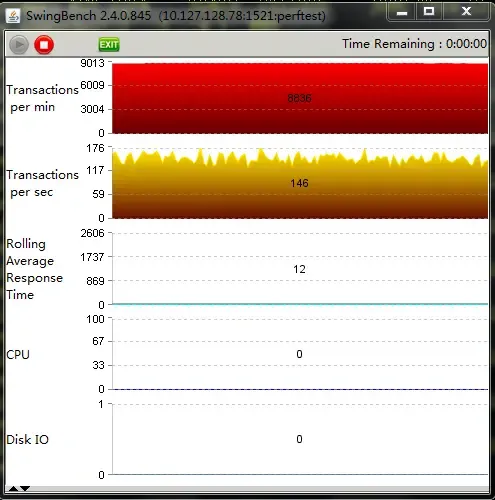Maximize the SwingBench window
Viewport: 495px width, 500px height.
point(429,12)
